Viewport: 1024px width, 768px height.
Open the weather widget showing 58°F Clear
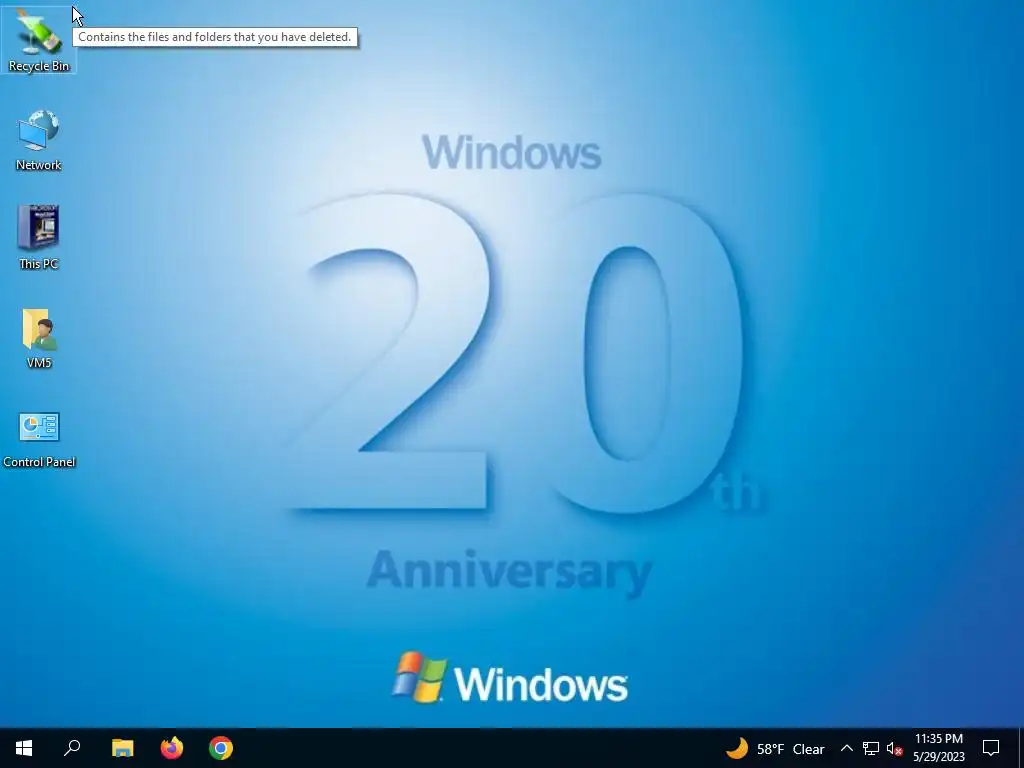coord(775,748)
